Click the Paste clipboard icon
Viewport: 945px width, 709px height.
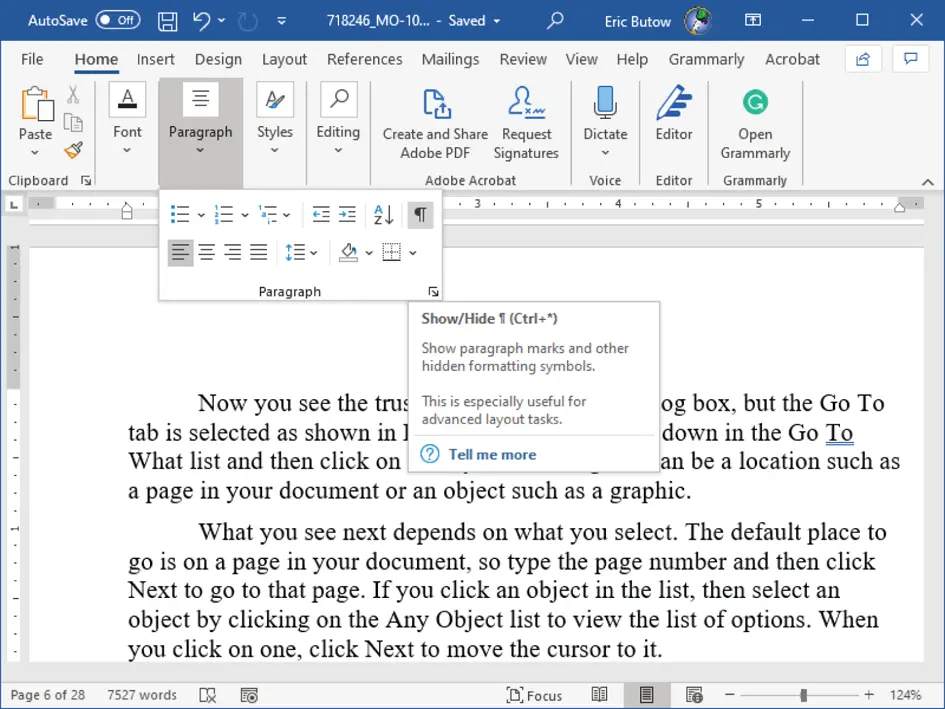click(x=36, y=104)
